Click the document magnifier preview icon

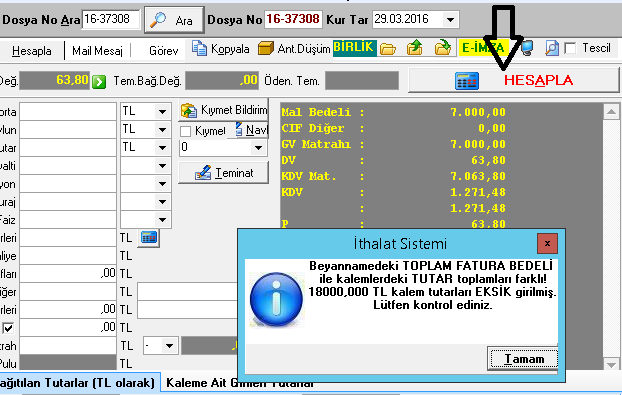point(551,48)
